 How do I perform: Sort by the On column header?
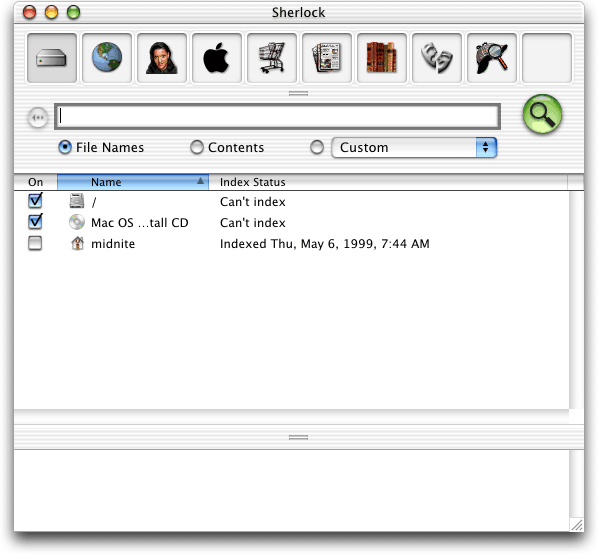click(35, 182)
